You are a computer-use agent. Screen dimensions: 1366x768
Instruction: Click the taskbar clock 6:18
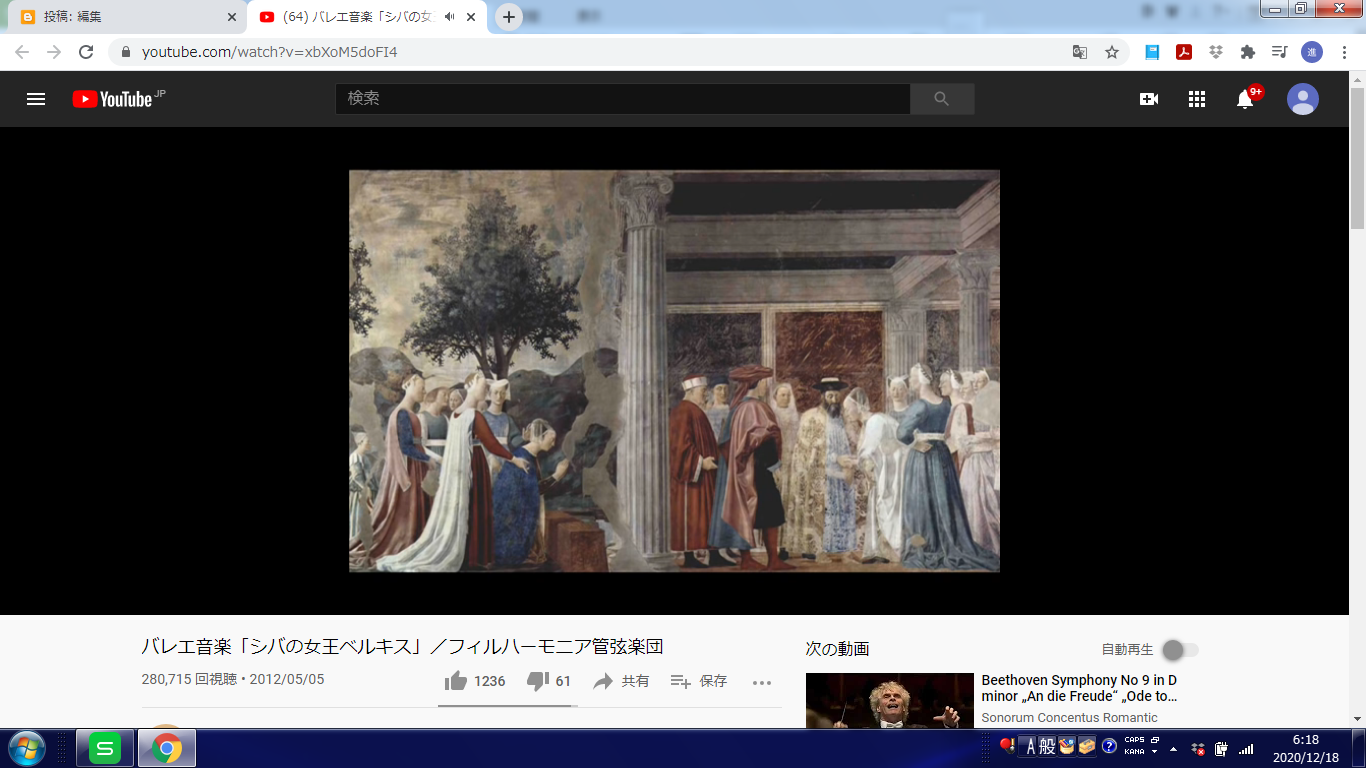point(1305,740)
